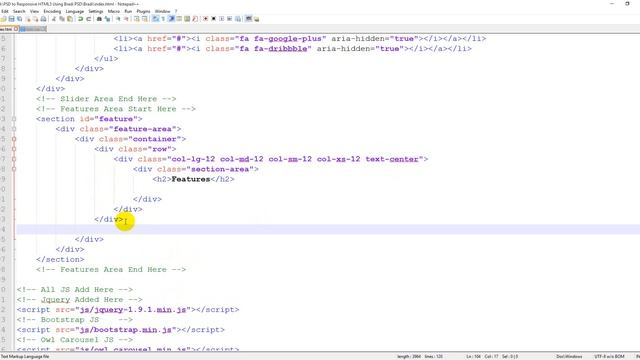Screen dimensions: 640x360
Task: Click the "fa fa-dribbble" class text
Action: [x=273, y=49]
